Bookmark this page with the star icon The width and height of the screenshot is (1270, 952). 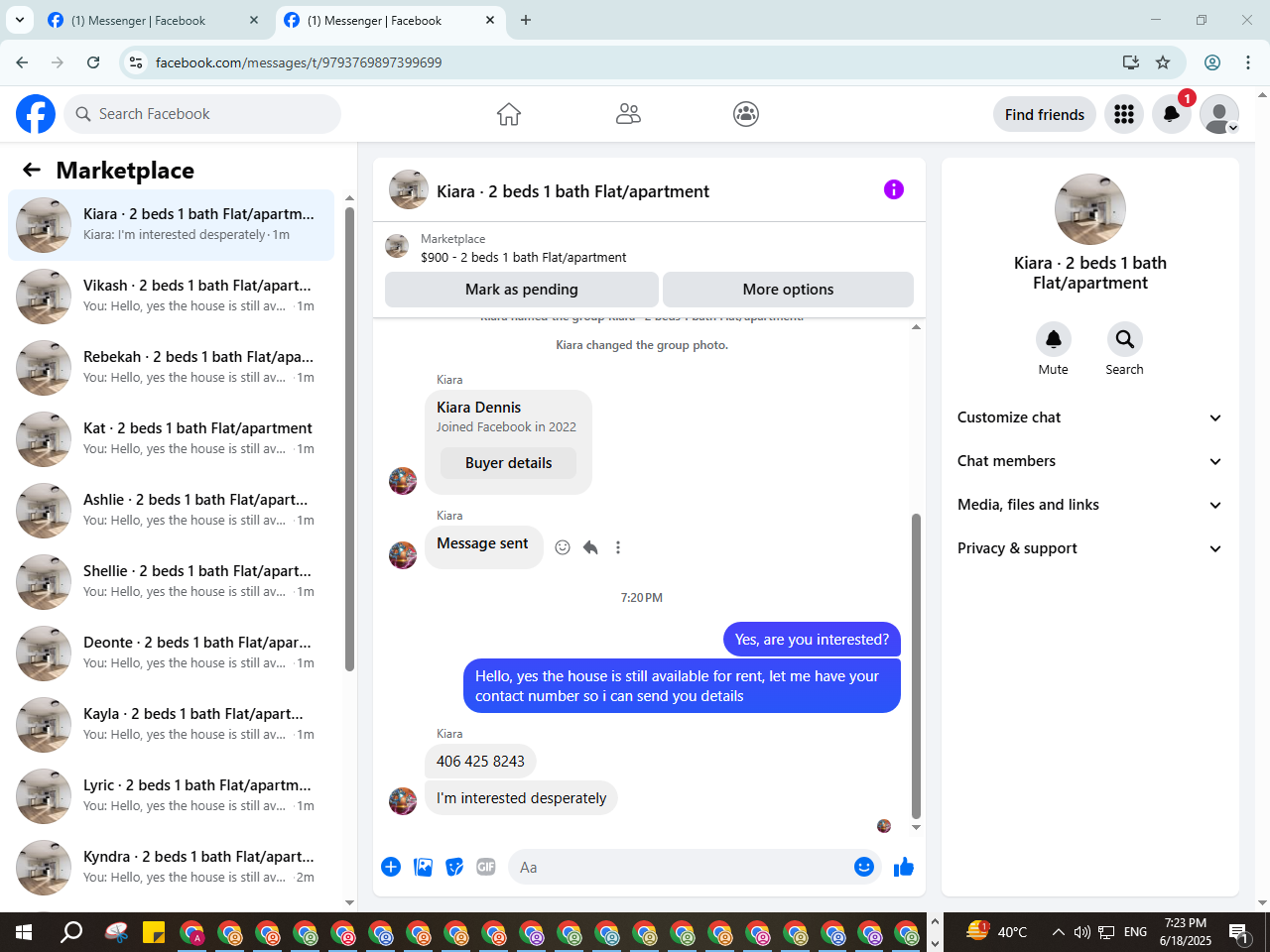click(1163, 62)
